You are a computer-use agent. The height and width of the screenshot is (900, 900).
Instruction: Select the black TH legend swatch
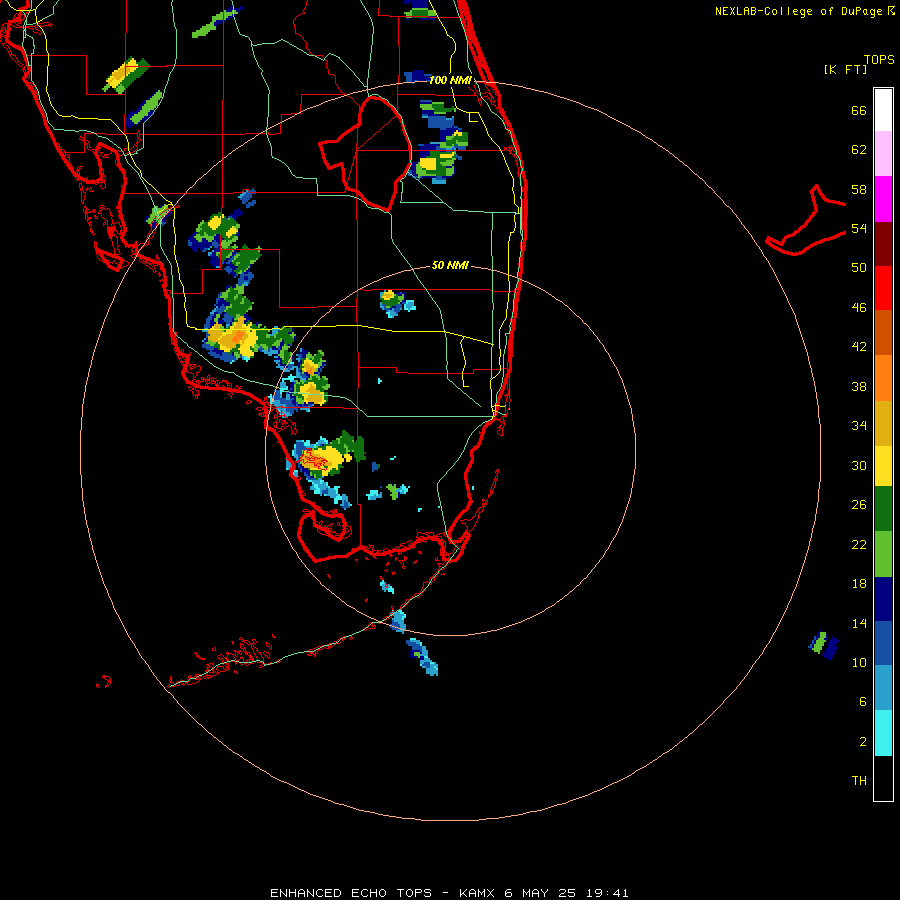(x=883, y=778)
